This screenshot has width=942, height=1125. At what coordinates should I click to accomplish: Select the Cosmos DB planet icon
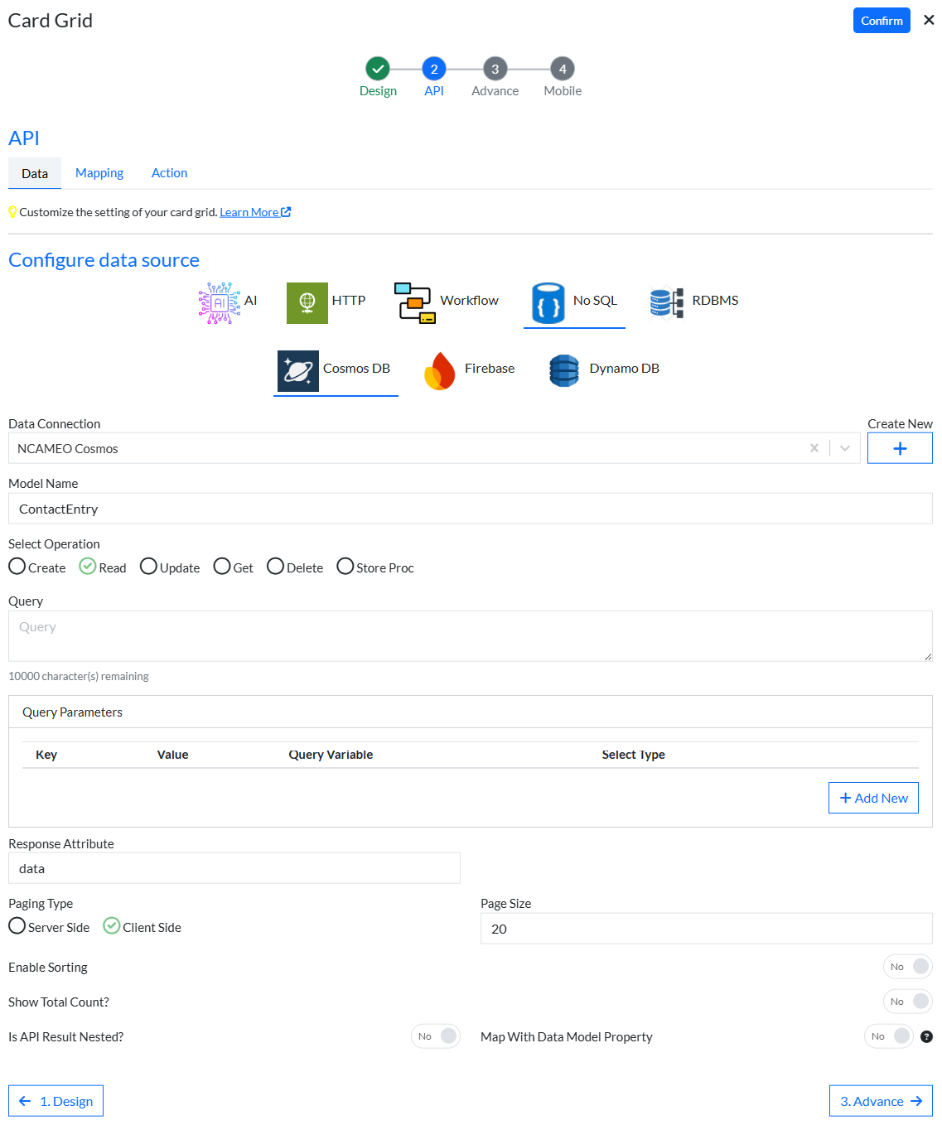pos(298,370)
